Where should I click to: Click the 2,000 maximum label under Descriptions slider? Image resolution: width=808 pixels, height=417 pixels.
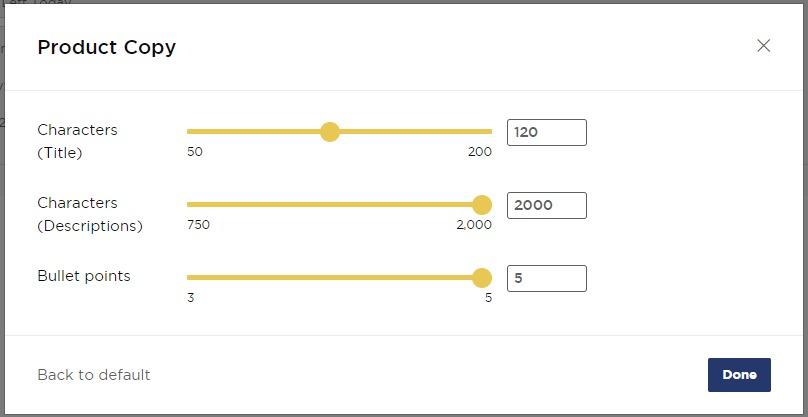coord(474,225)
